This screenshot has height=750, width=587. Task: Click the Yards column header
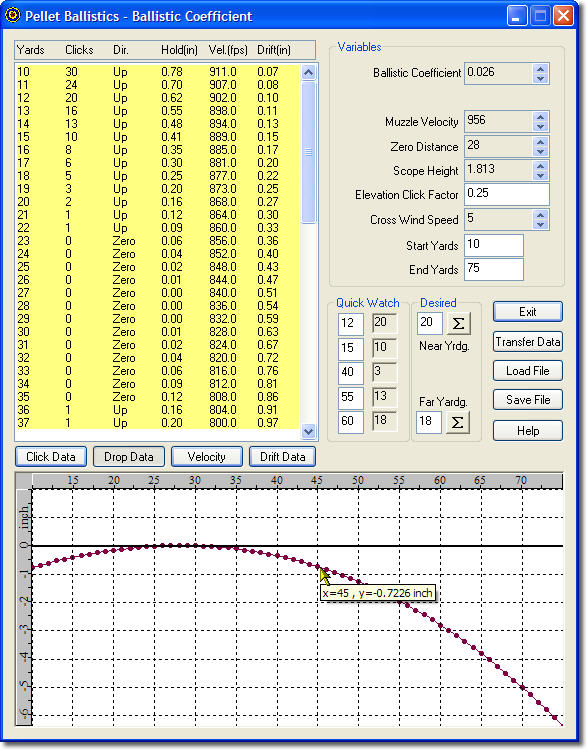[x=31, y=50]
